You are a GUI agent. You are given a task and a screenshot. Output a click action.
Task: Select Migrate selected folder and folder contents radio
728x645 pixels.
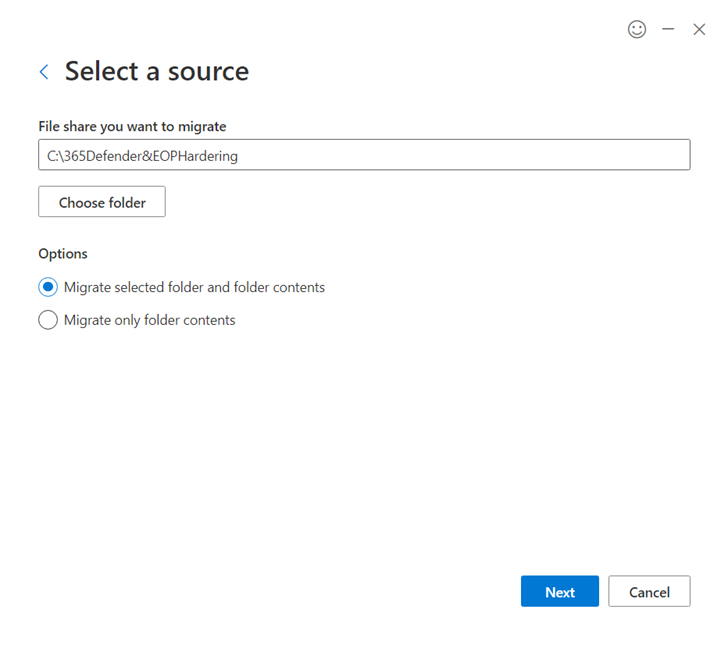(48, 287)
